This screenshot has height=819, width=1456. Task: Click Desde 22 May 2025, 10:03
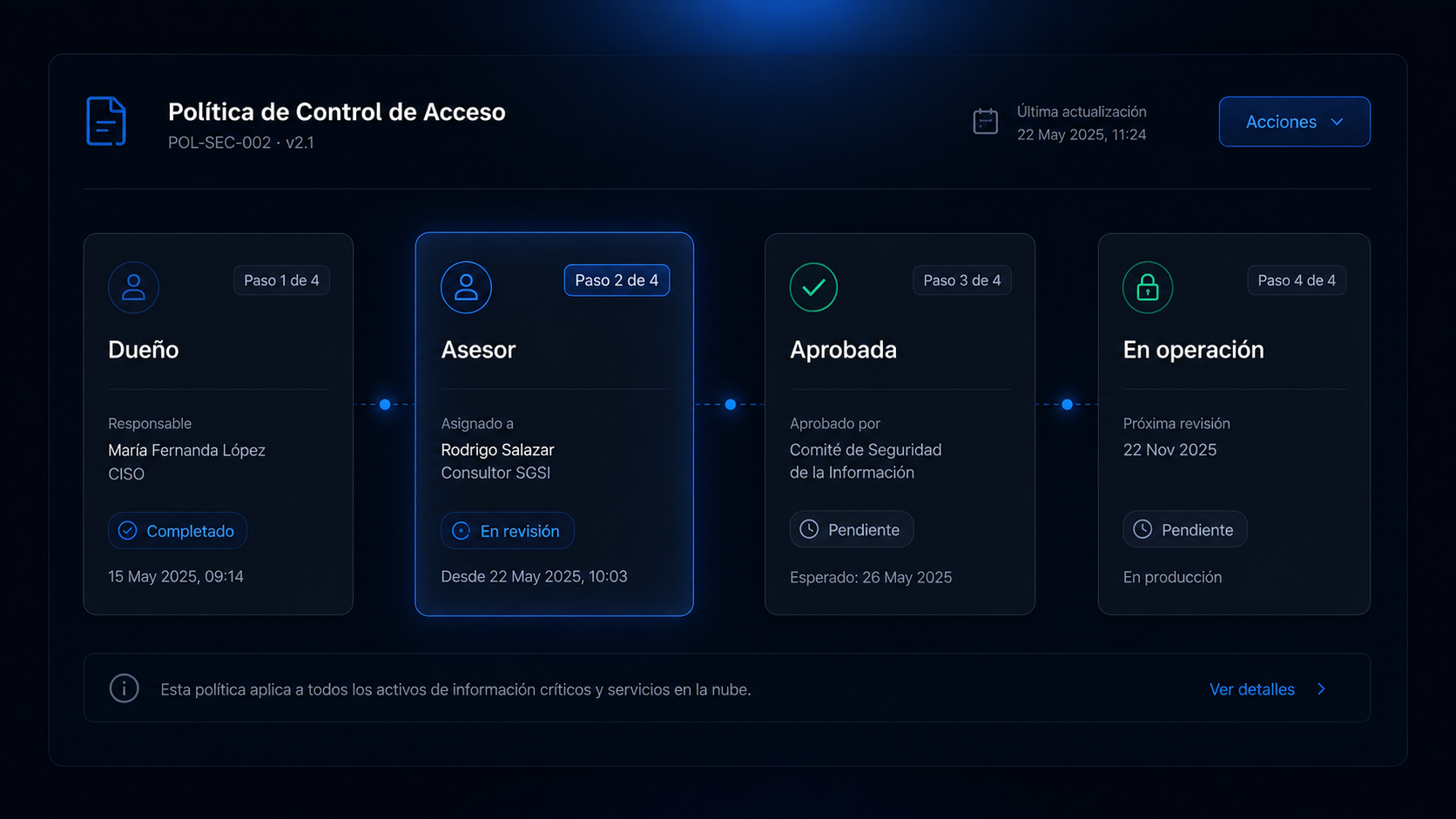click(x=534, y=576)
